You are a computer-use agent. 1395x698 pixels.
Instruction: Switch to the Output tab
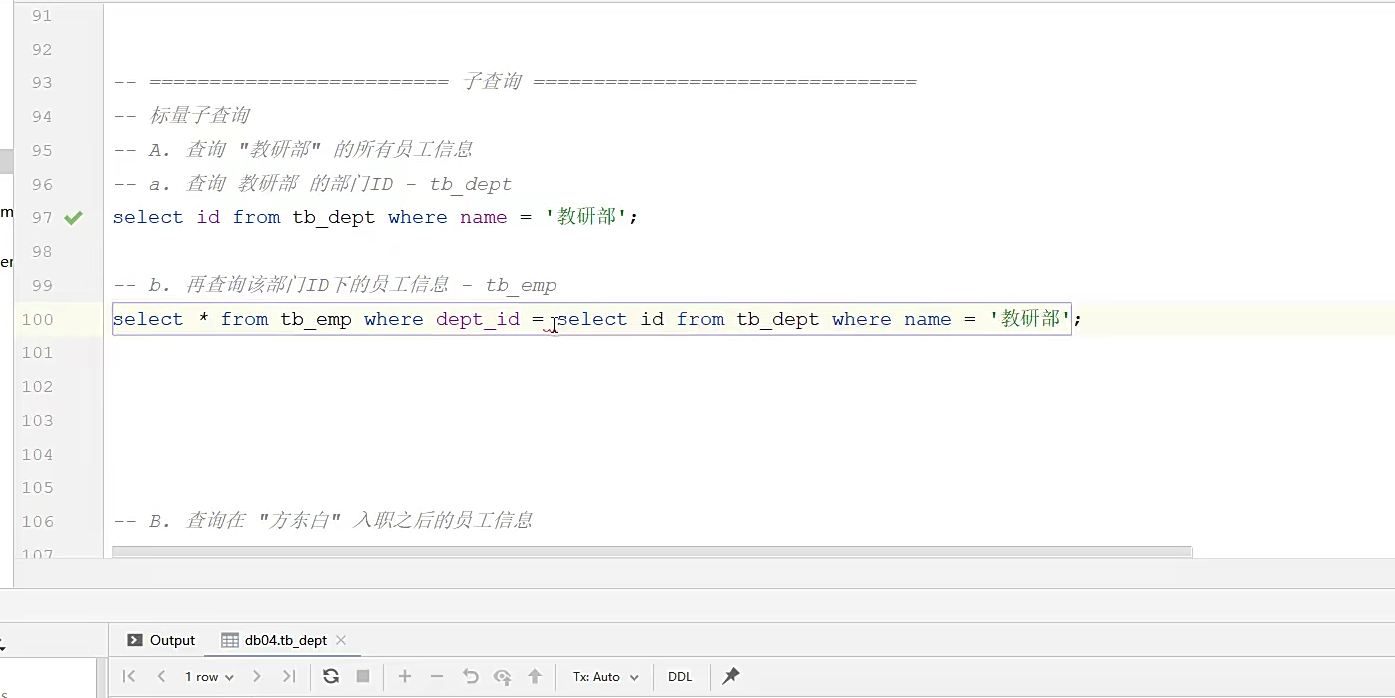tap(169, 640)
